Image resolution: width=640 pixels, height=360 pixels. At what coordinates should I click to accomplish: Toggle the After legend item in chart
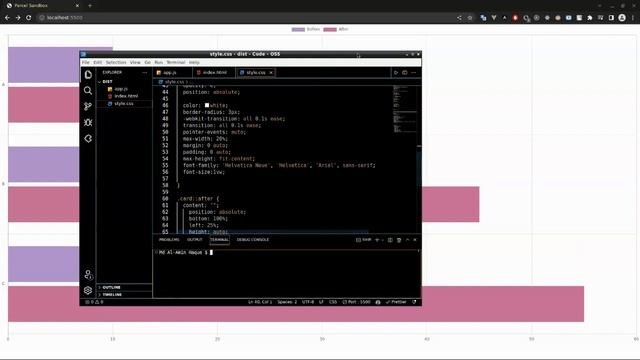tap(336, 29)
